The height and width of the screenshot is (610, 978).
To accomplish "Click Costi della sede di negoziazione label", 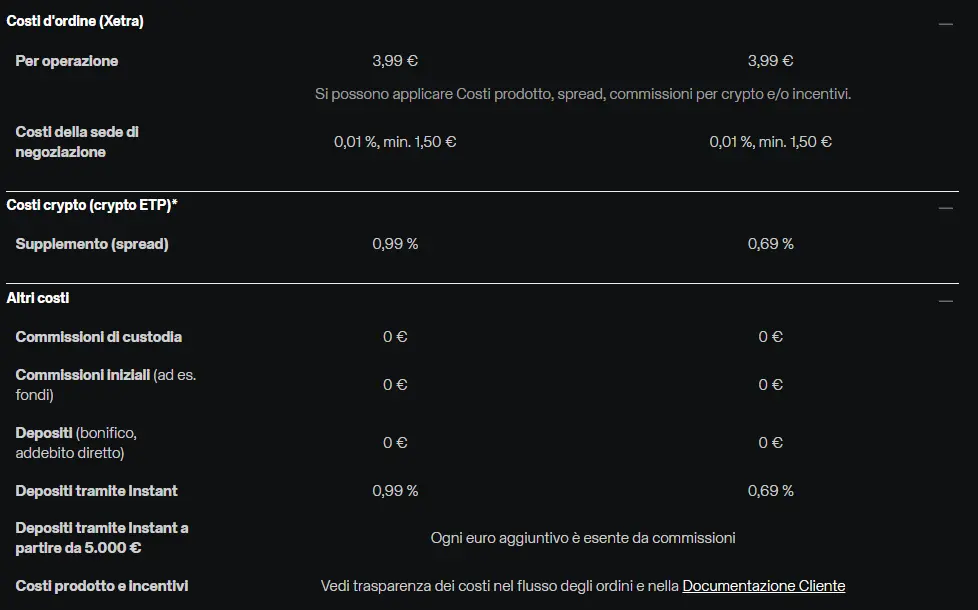I will point(77,142).
